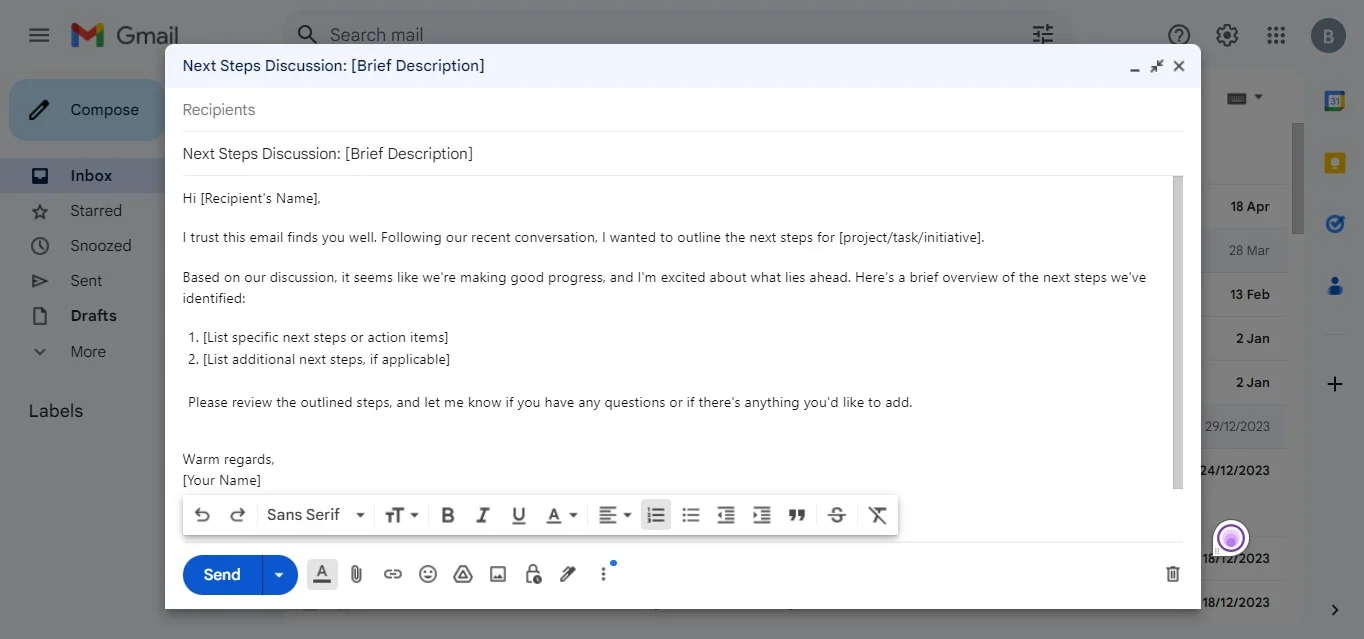Viewport: 1364px width, 639px height.
Task: Insert a photo into the email
Action: point(497,574)
